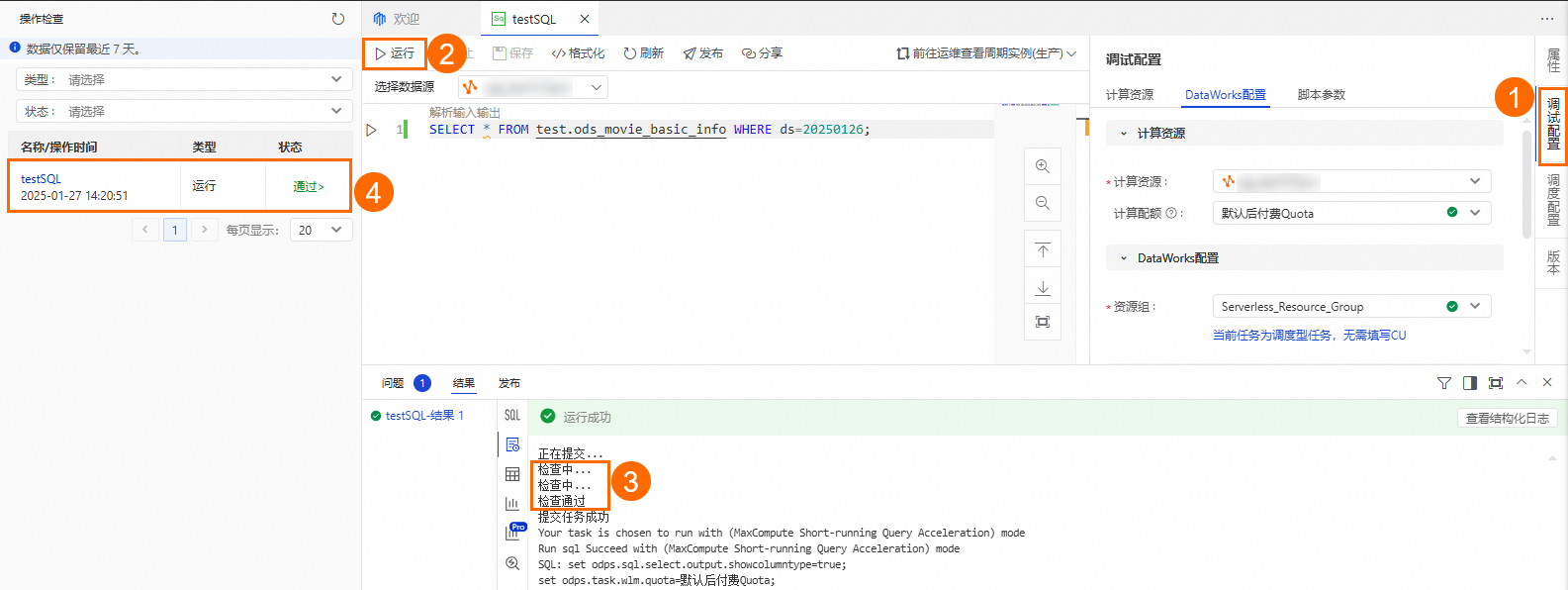Click the 运行 run button

click(x=395, y=53)
